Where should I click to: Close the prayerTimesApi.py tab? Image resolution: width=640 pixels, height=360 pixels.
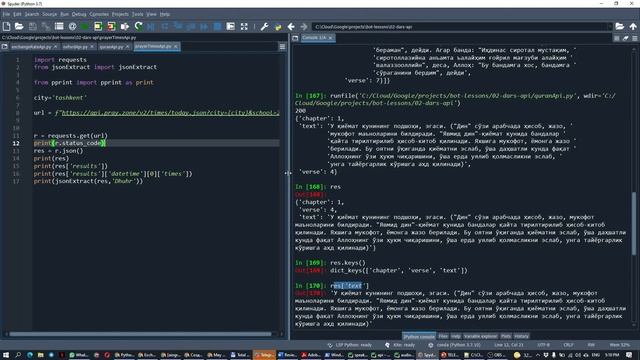point(176,47)
